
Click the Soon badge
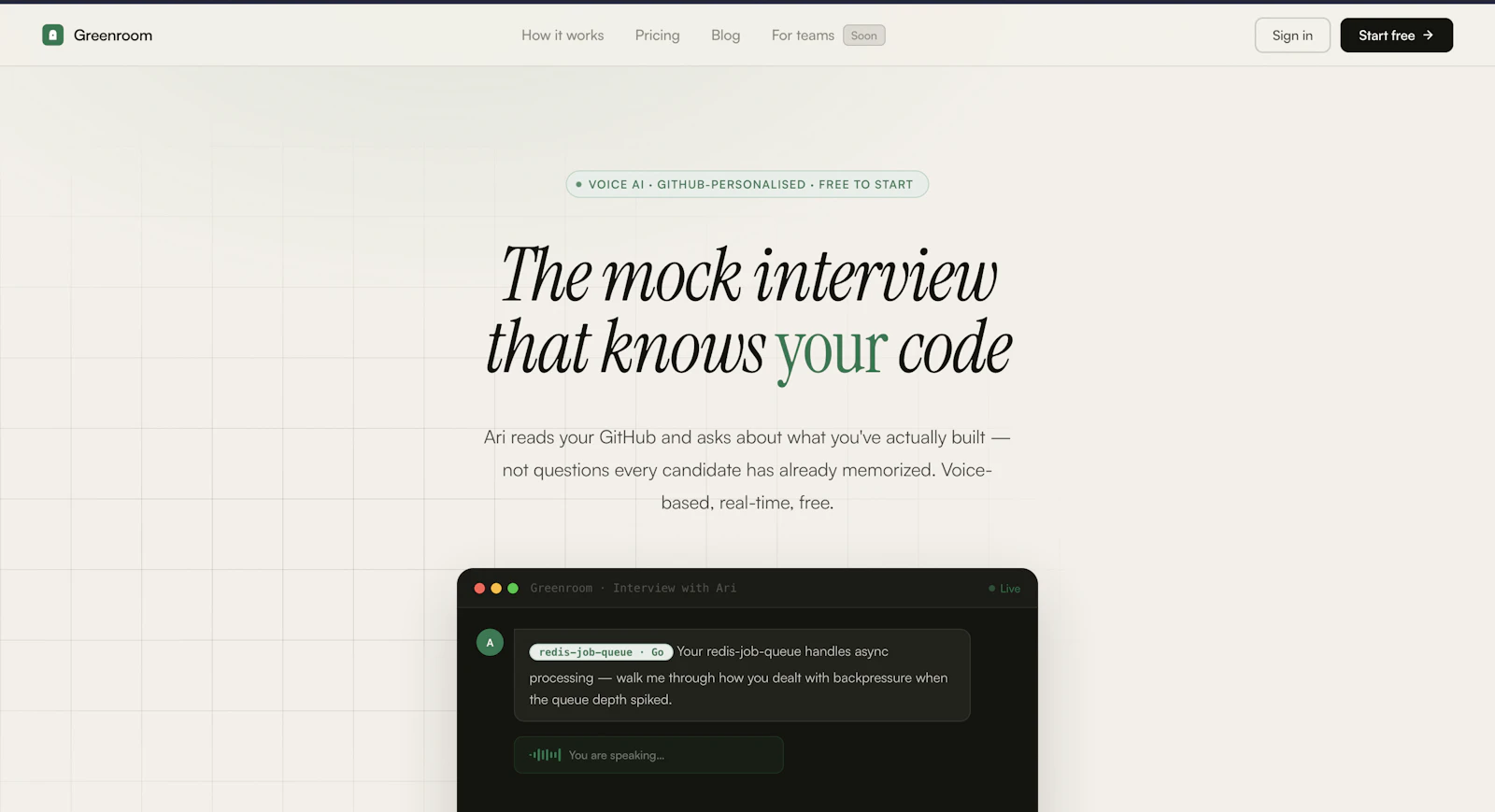864,36
